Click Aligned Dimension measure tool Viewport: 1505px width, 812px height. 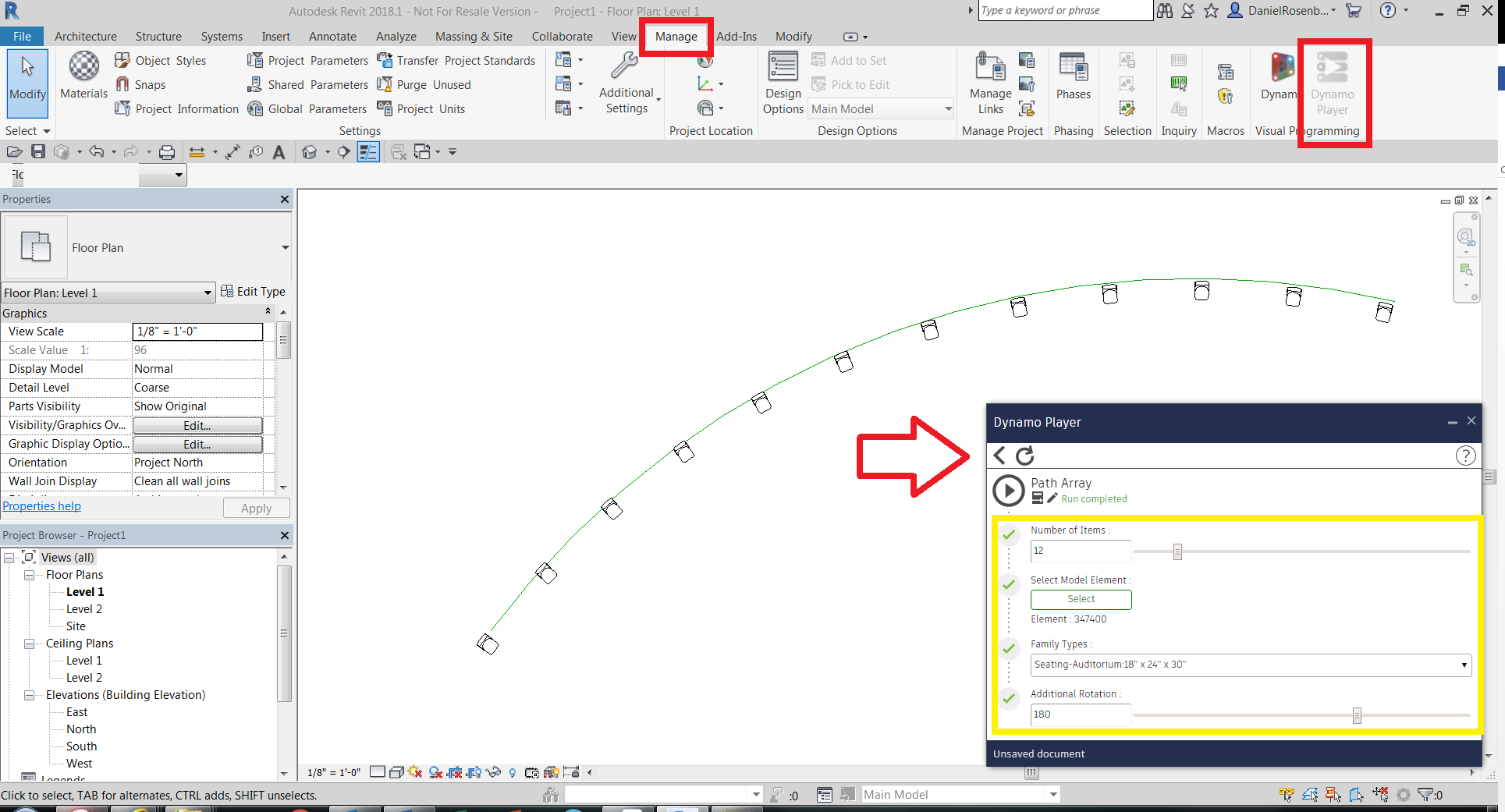tap(233, 152)
